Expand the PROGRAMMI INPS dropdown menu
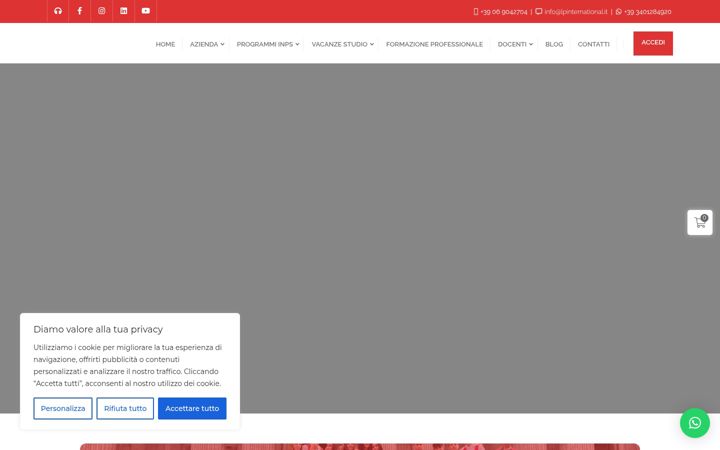The image size is (720, 450). [x=268, y=44]
